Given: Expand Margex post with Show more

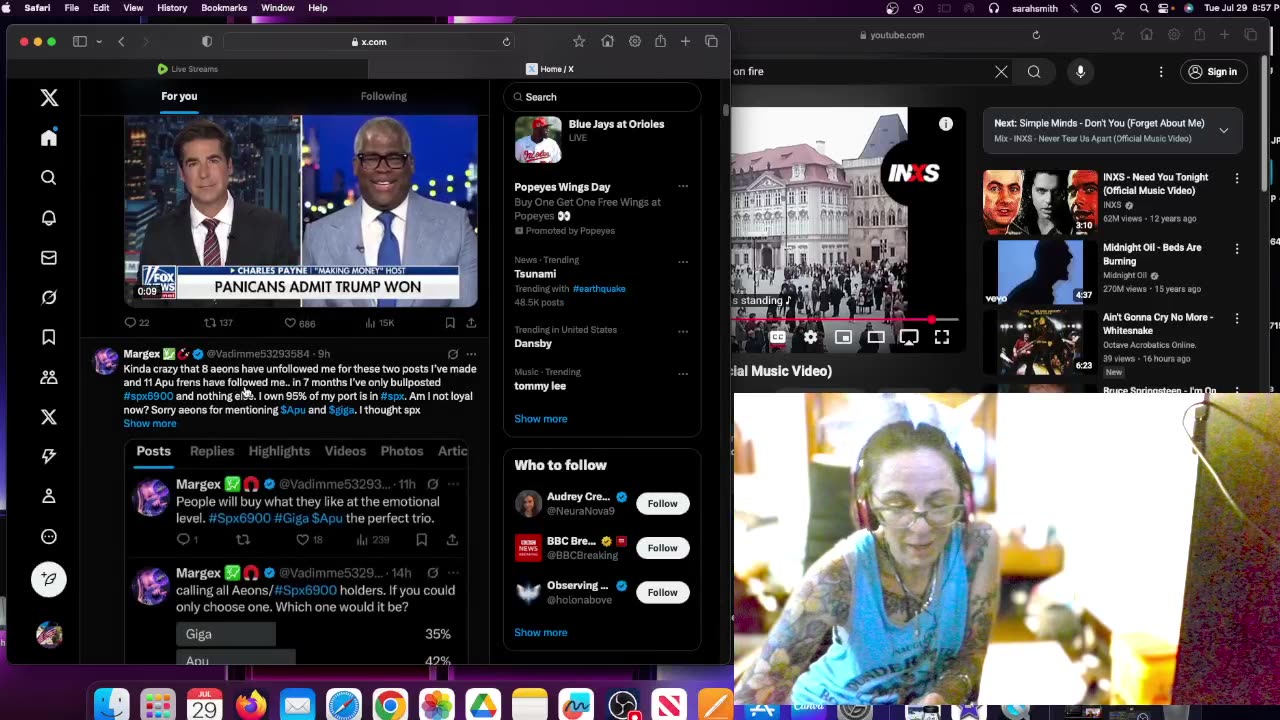Looking at the screenshot, I should [x=150, y=423].
